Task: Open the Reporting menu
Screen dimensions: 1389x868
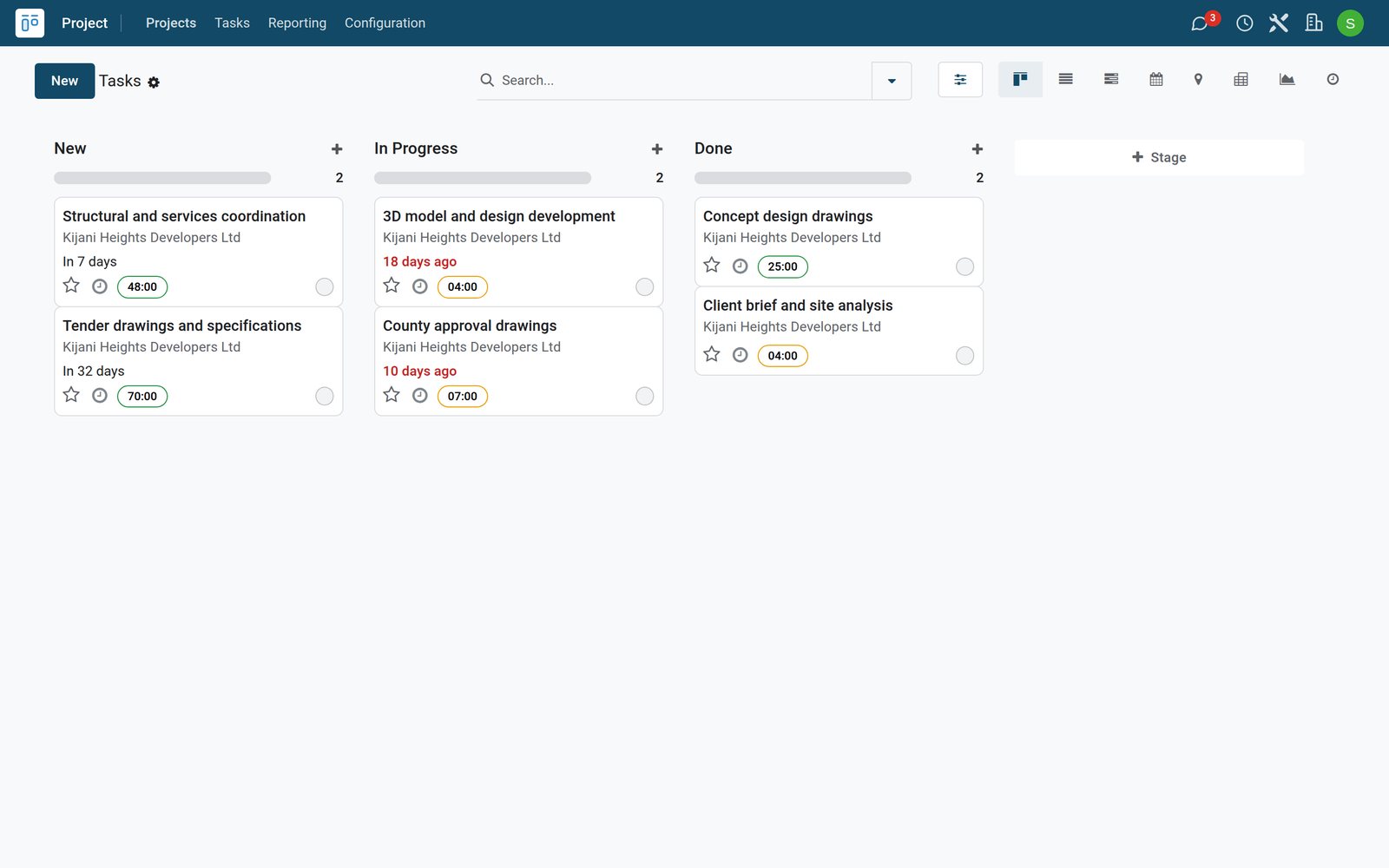Action: point(297,23)
